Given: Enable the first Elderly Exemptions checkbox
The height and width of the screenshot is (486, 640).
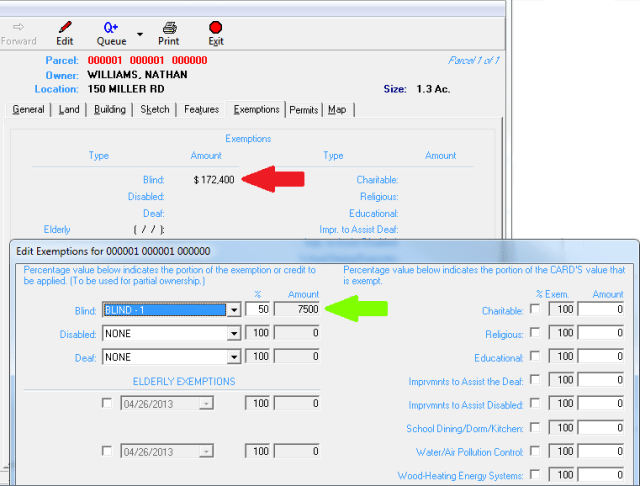Looking at the screenshot, I should 107,403.
